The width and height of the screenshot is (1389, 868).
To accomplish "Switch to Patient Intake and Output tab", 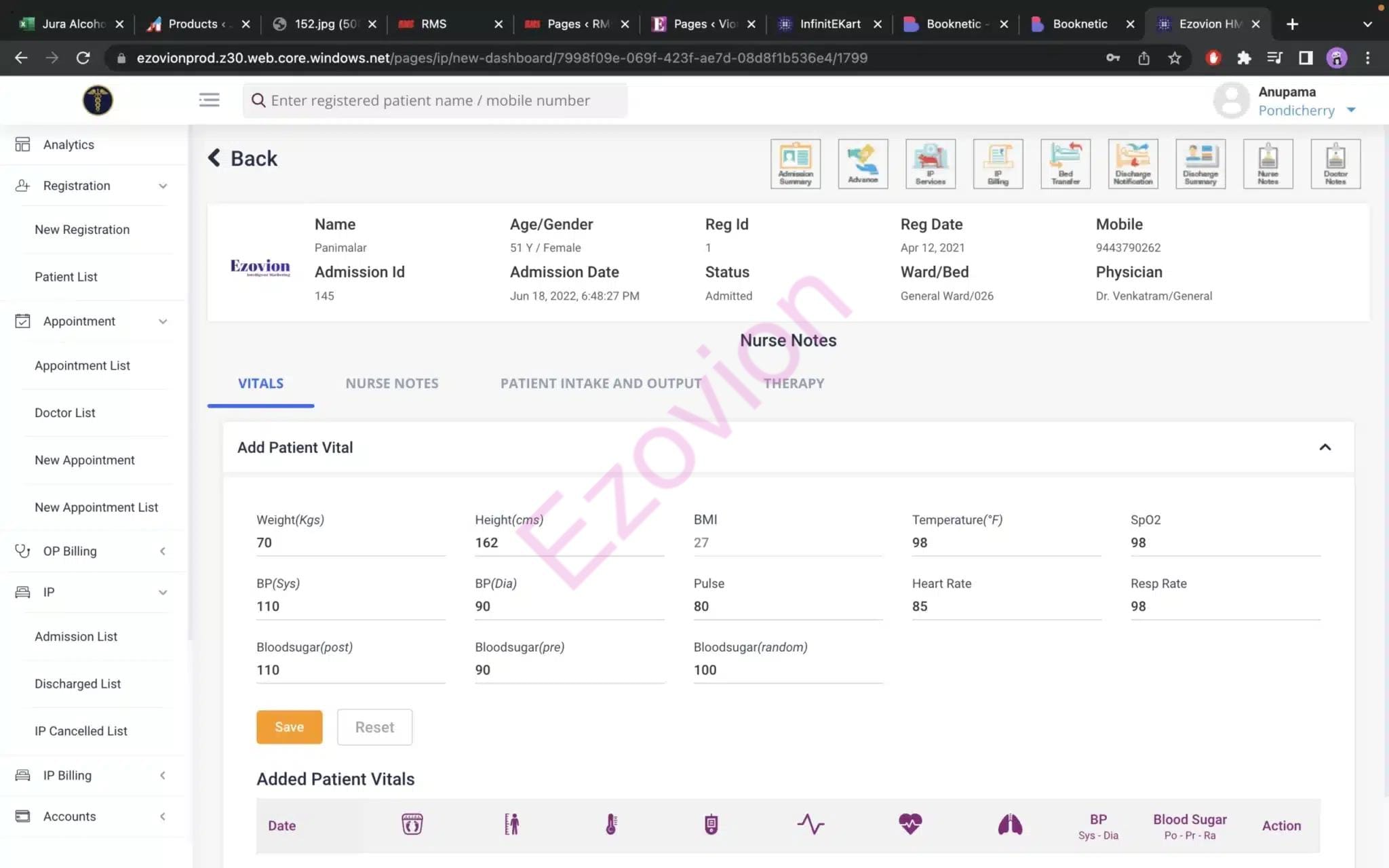I will tap(600, 384).
